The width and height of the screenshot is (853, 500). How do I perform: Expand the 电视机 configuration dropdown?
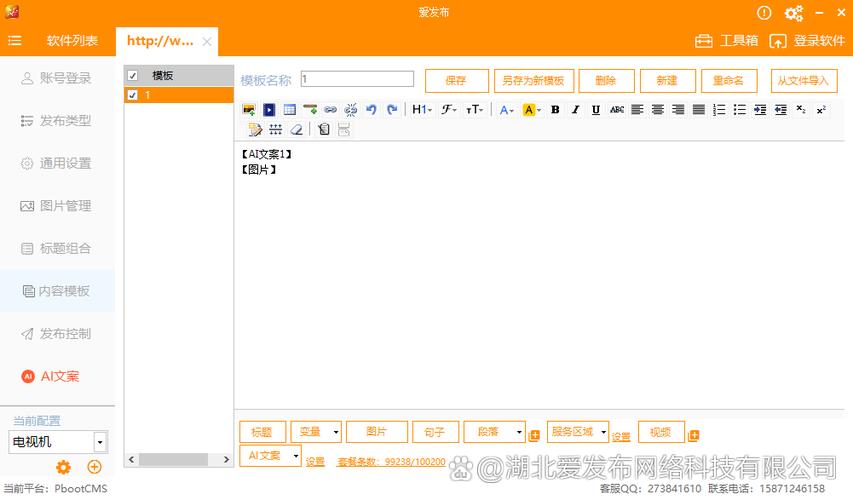[x=100, y=442]
